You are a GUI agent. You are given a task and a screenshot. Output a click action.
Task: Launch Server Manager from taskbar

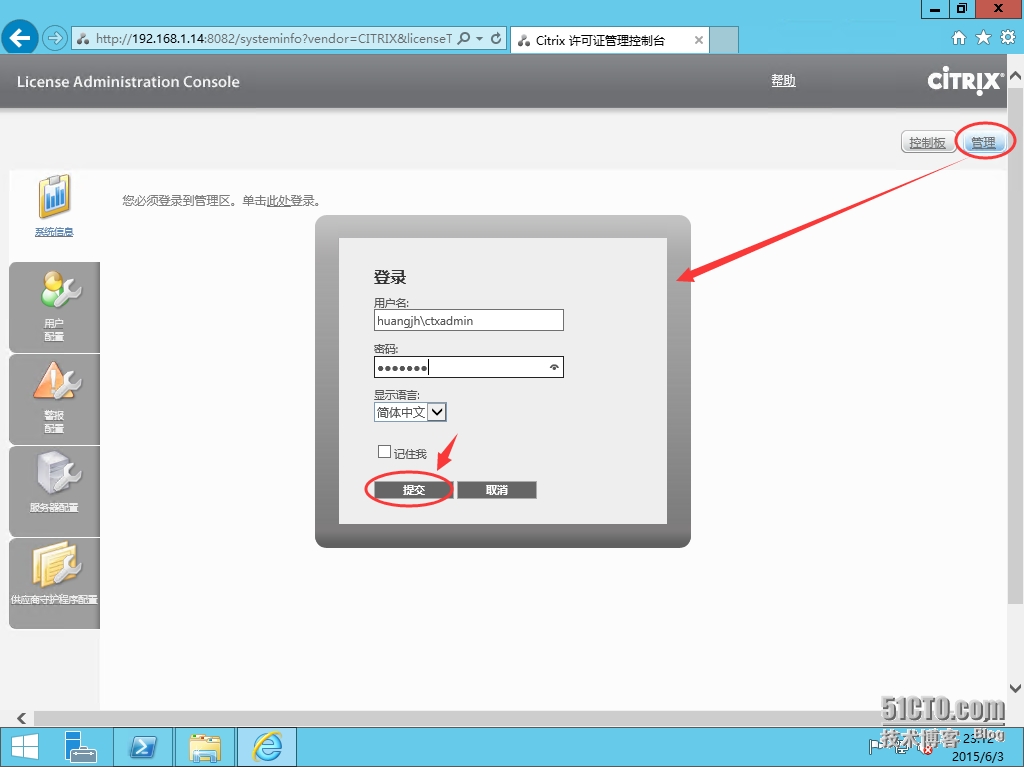81,747
